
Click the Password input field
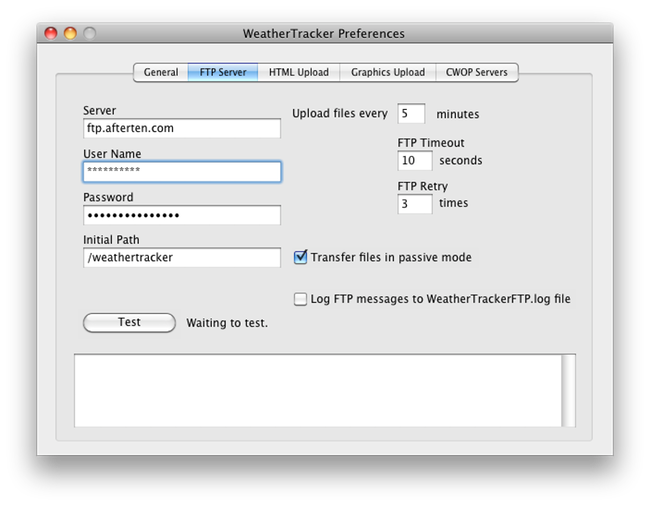182,215
